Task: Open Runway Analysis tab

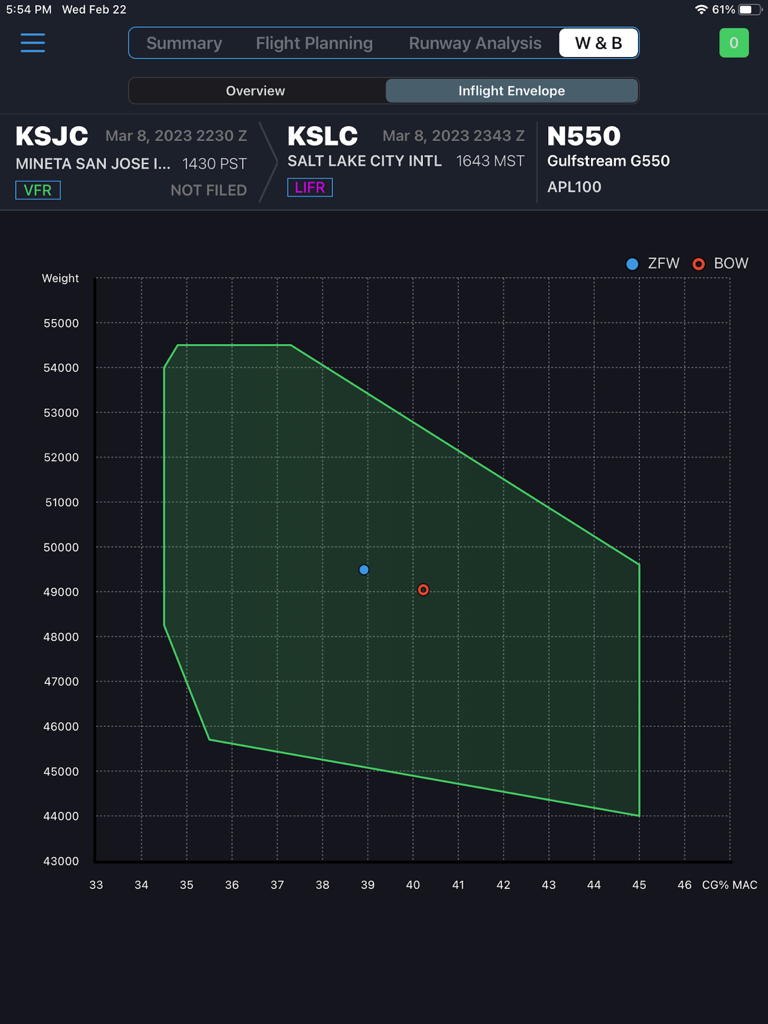Action: pyautogui.click(x=475, y=43)
